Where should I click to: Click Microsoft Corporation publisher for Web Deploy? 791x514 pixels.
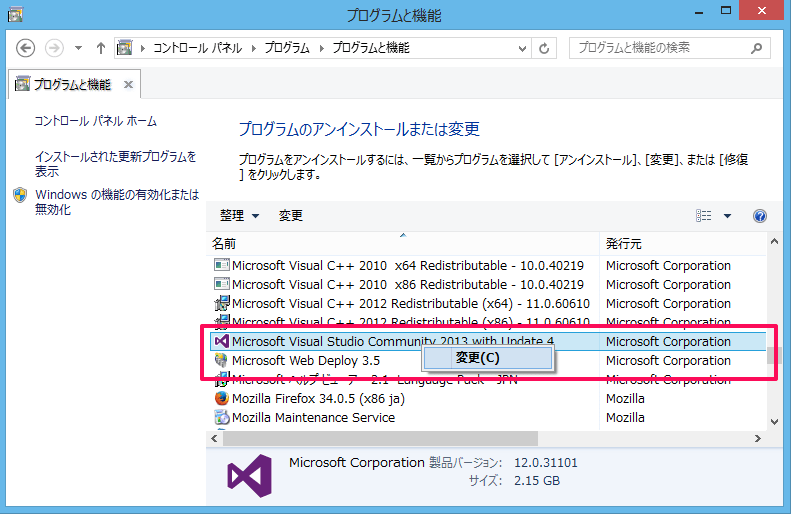tap(668, 361)
